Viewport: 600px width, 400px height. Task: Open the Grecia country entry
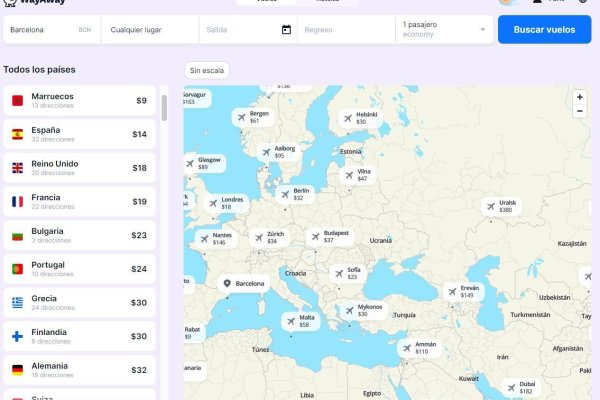tap(78, 302)
